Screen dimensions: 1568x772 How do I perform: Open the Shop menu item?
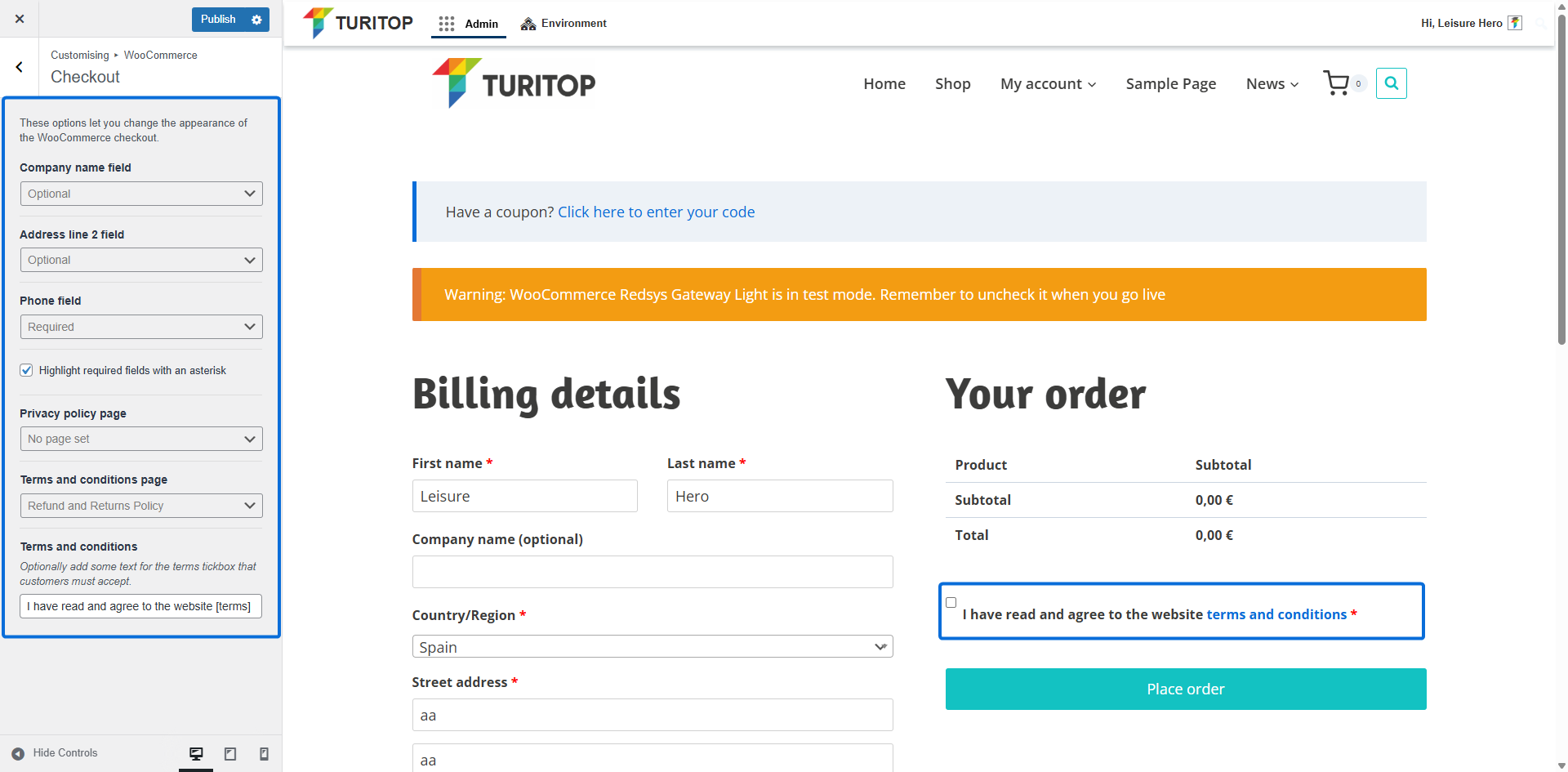pos(952,84)
